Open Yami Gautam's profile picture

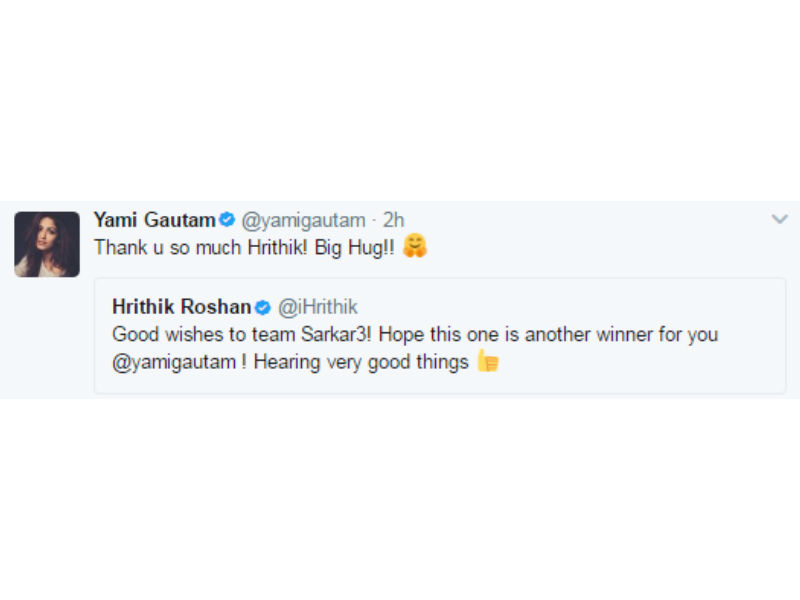coord(47,244)
